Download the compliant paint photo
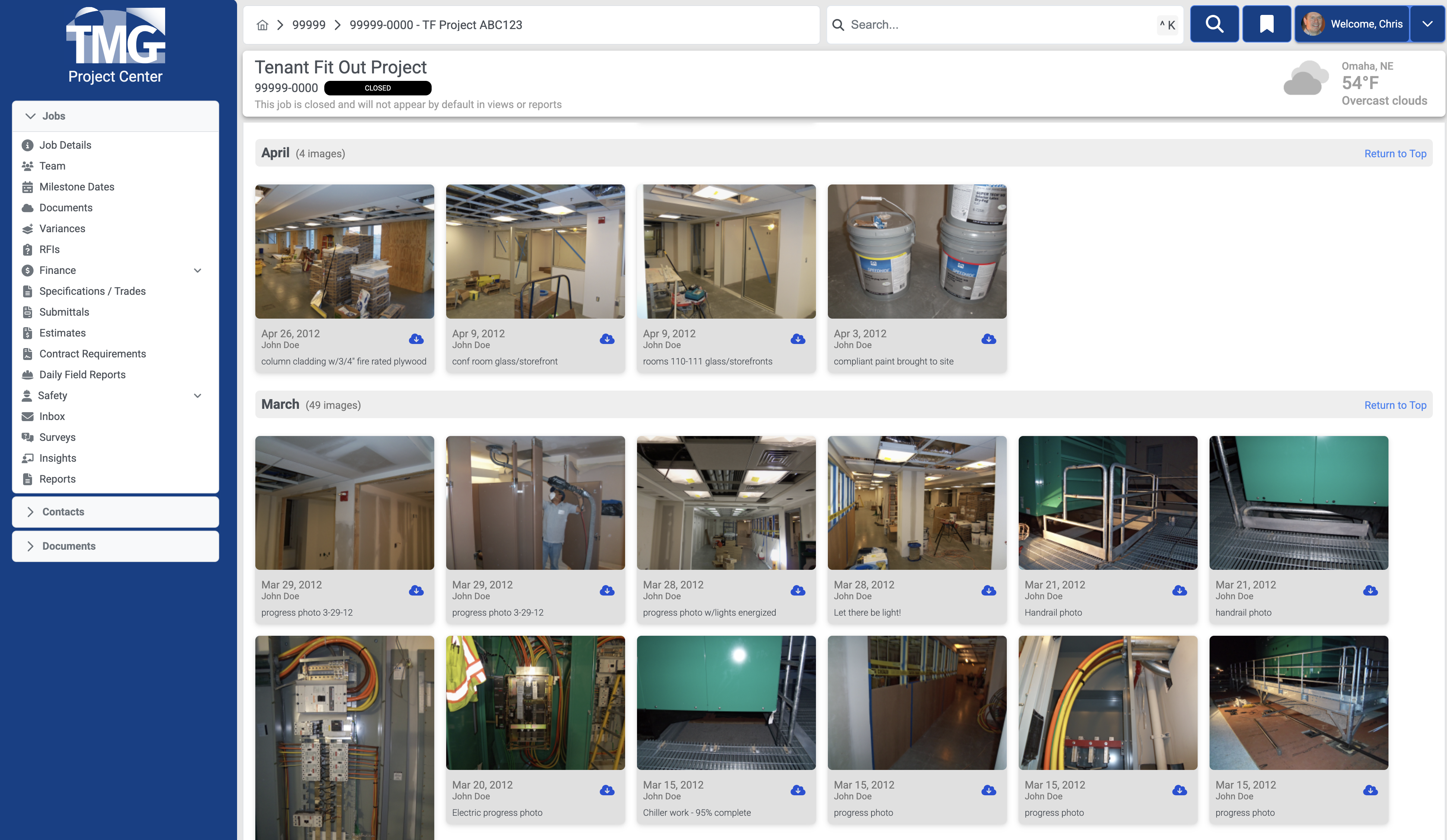The width and height of the screenshot is (1447, 840). 989,340
